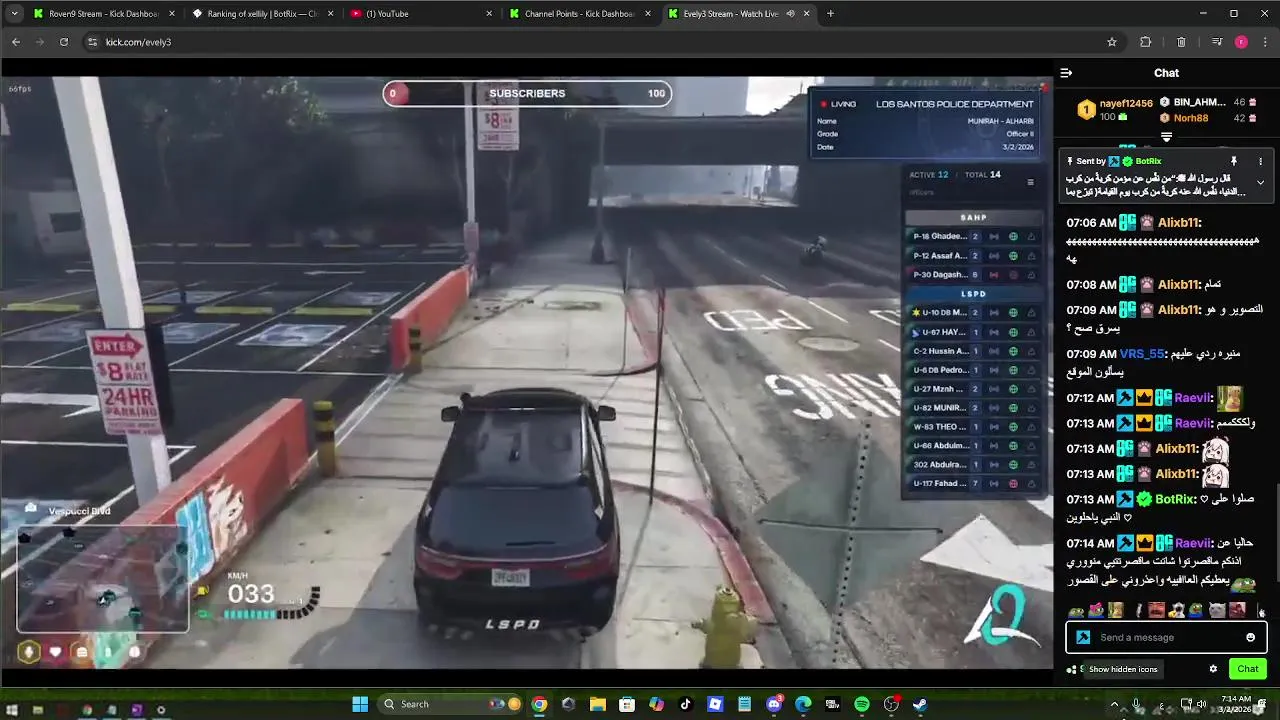Click Raevii username at 07:14 AM

(x=1193, y=543)
